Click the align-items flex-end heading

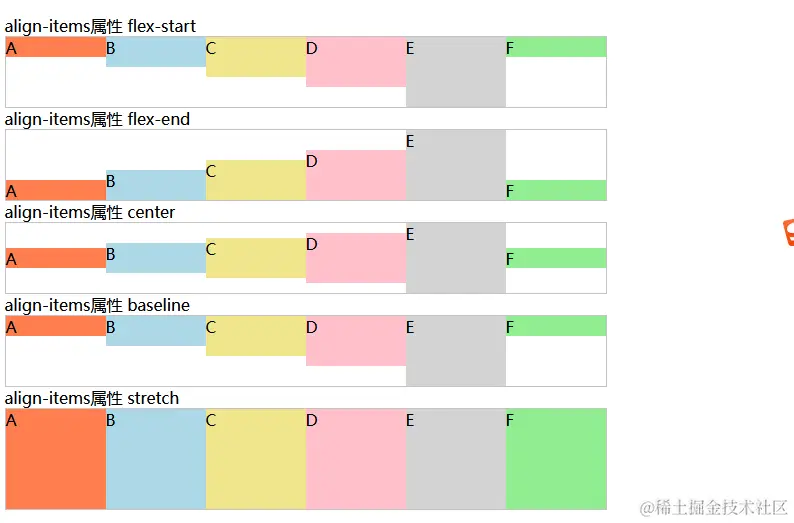(x=97, y=119)
